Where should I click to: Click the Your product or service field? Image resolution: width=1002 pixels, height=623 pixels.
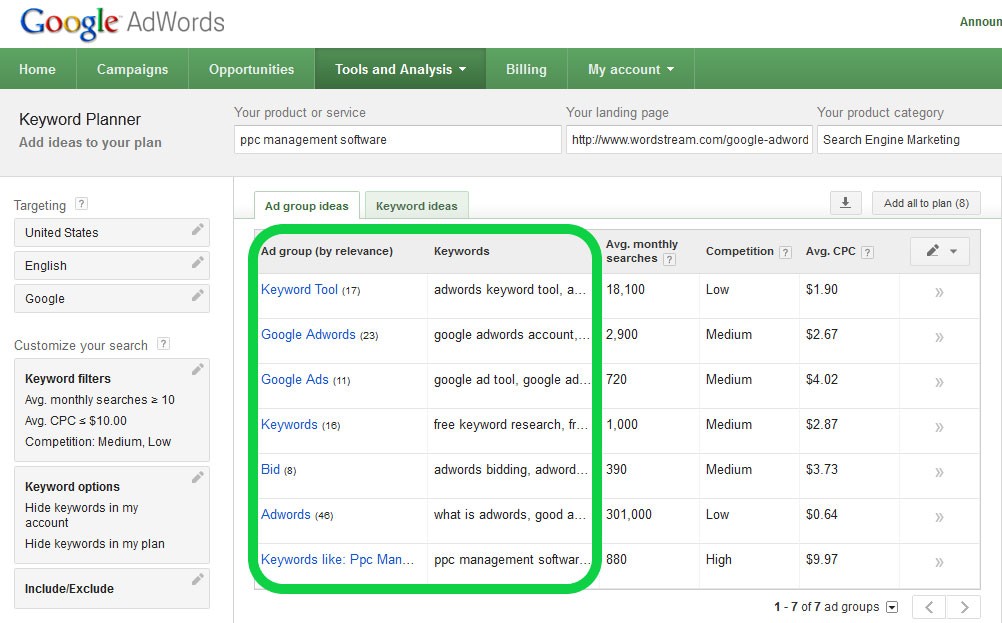pyautogui.click(x=397, y=139)
